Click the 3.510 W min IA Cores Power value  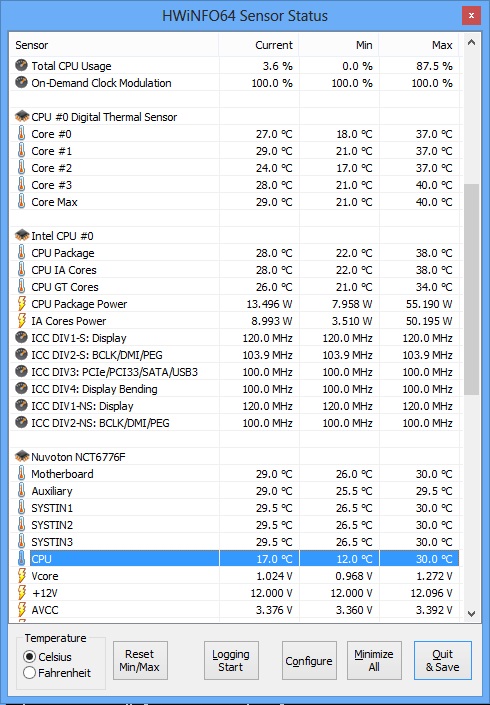[x=352, y=321]
